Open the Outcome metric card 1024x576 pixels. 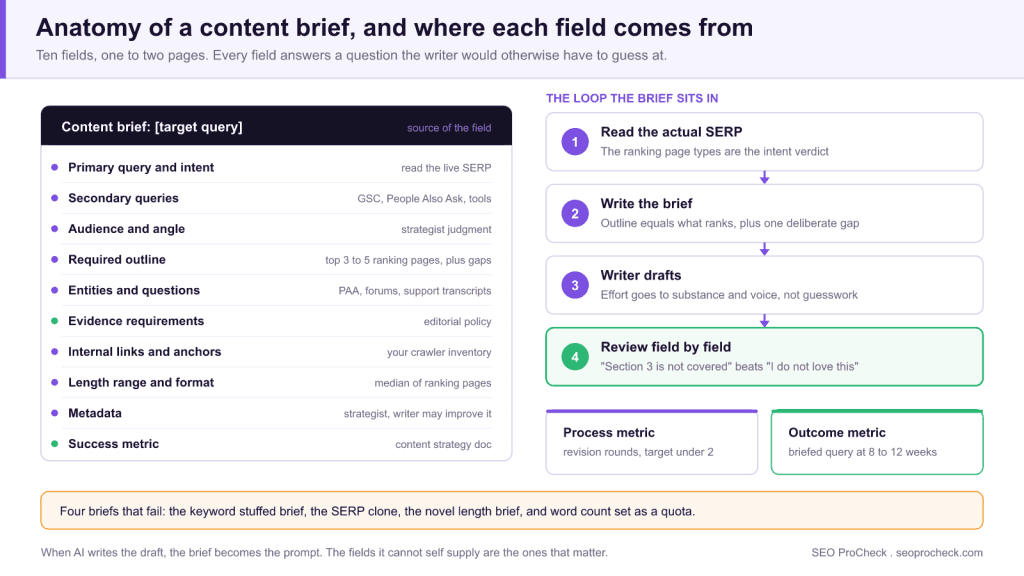877,442
